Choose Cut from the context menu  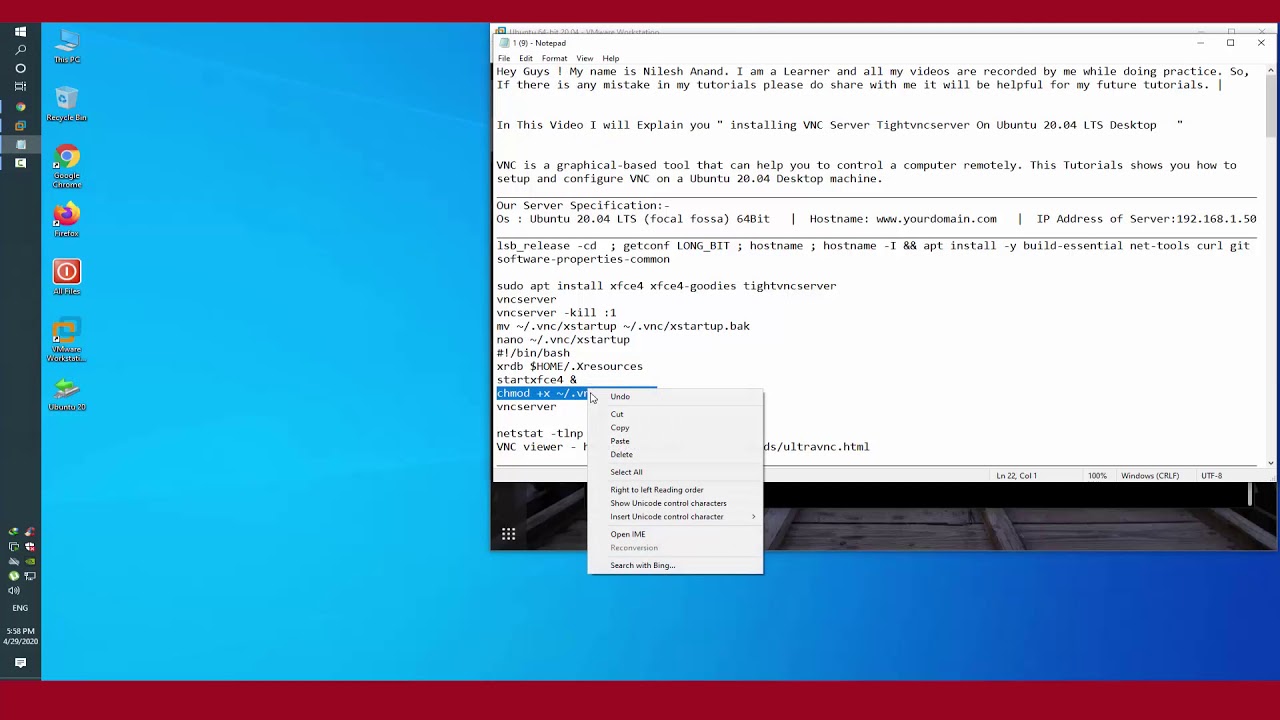[675, 414]
